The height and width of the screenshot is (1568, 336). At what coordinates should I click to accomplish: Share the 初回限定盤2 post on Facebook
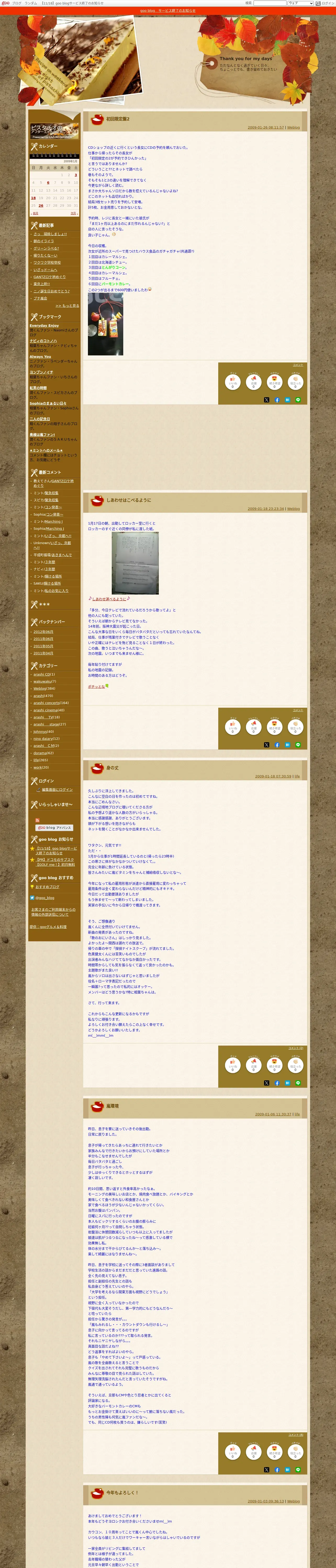click(277, 400)
